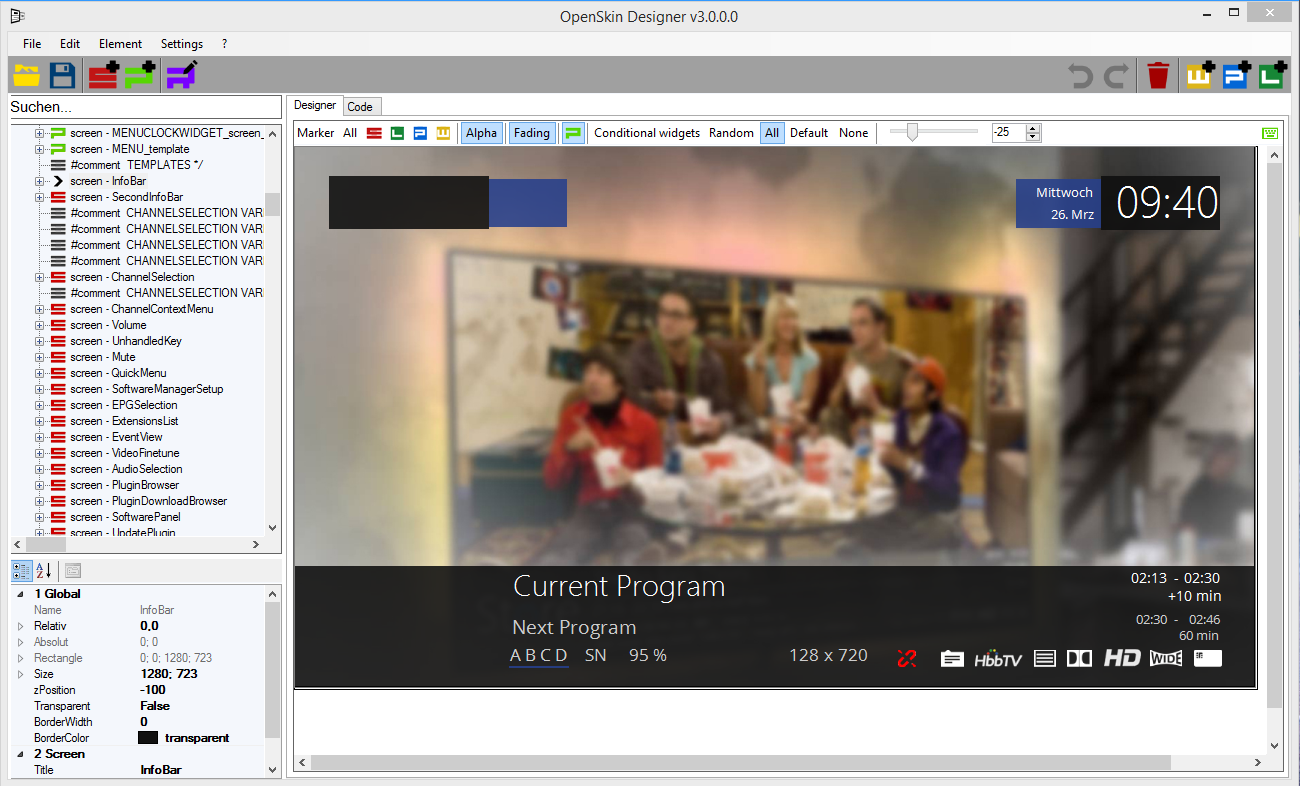Click the purple edit pencil icon in toolbar
Viewport: 1300px width, 786px height.
click(181, 75)
